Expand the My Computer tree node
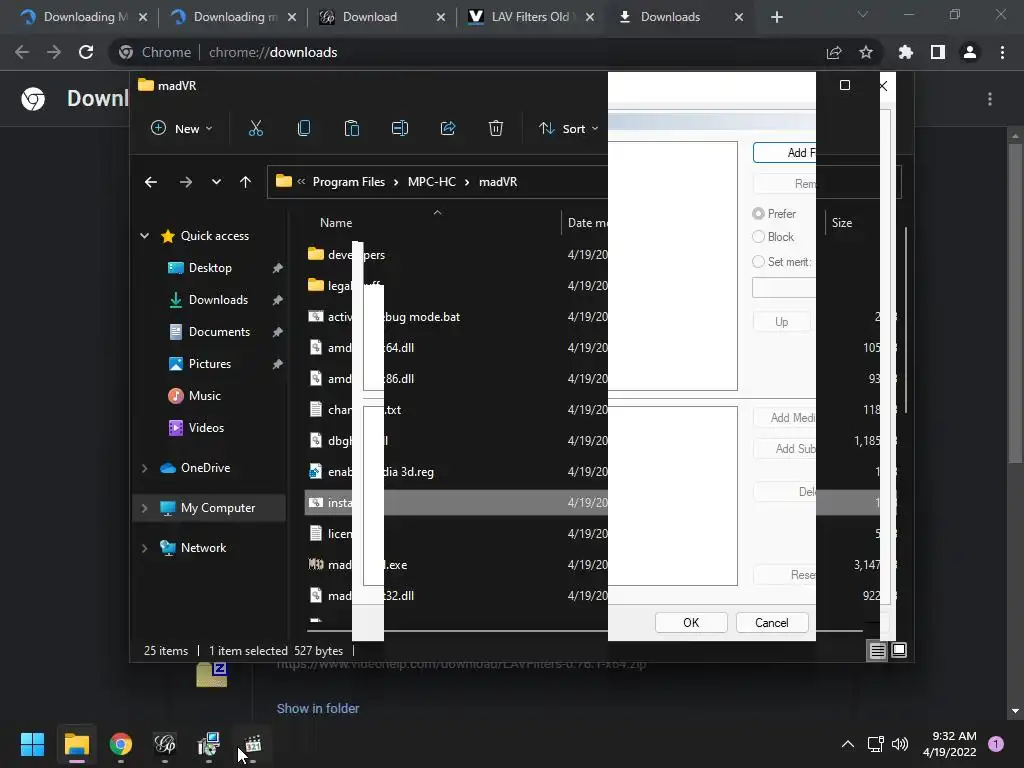The height and width of the screenshot is (768, 1024). coord(144,508)
